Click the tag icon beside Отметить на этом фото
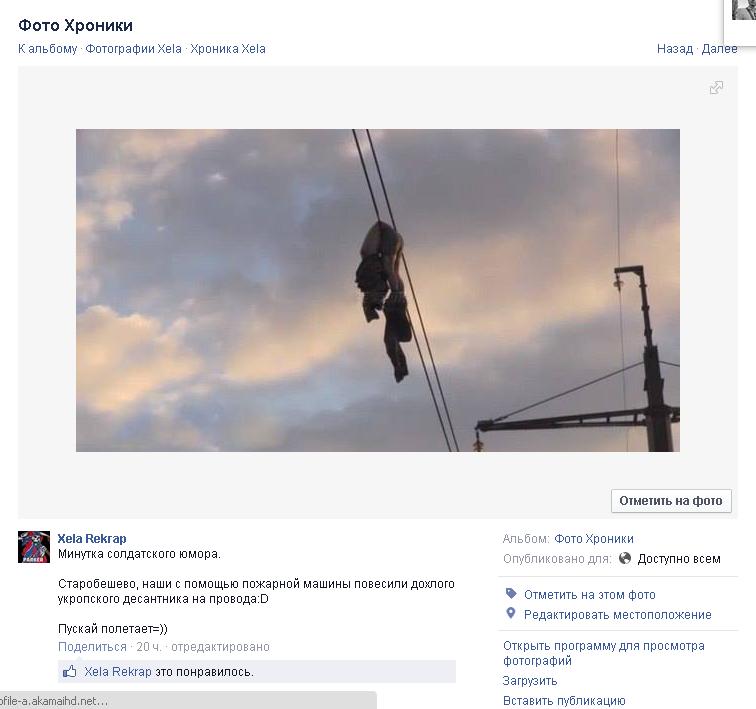This screenshot has height=709, width=756. coord(511,594)
